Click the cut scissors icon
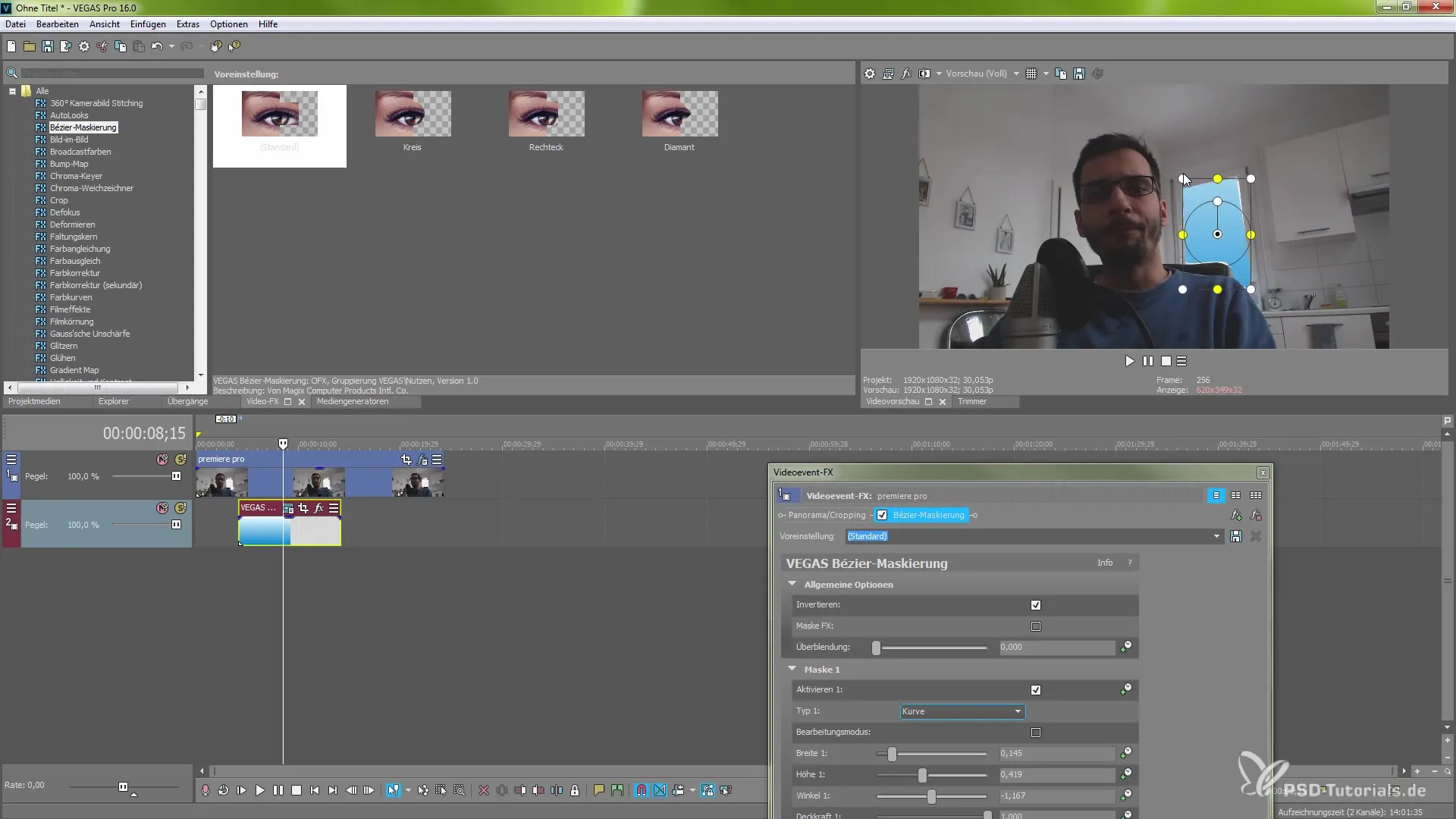 point(102,46)
